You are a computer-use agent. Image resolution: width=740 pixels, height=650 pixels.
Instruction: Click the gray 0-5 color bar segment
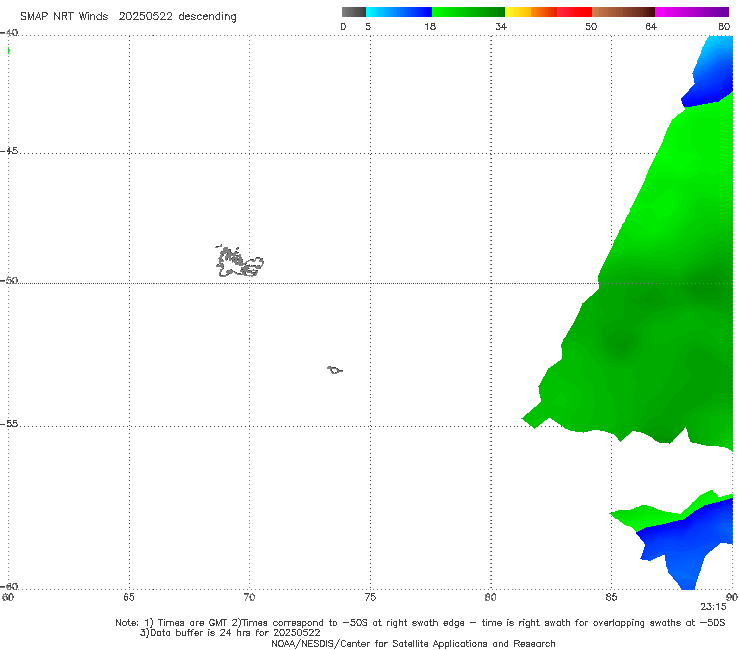[354, 12]
